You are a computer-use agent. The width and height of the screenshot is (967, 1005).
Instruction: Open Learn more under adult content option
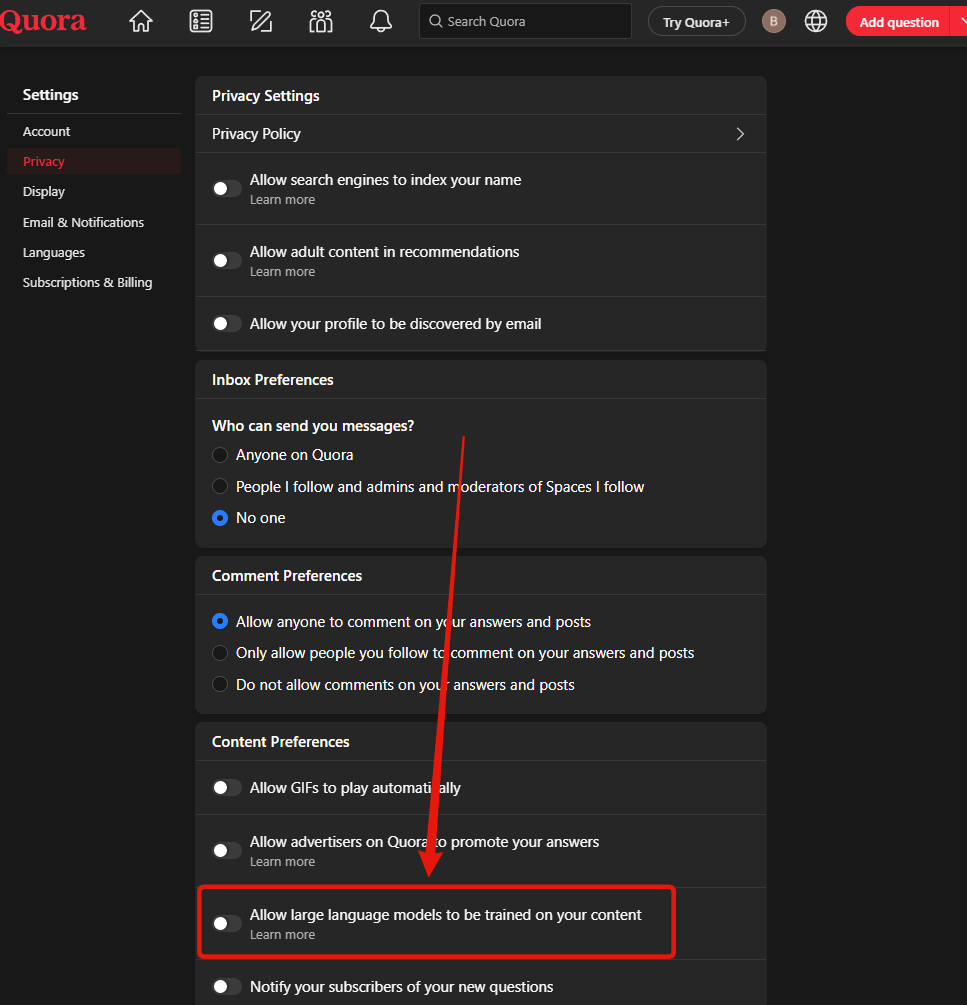283,272
